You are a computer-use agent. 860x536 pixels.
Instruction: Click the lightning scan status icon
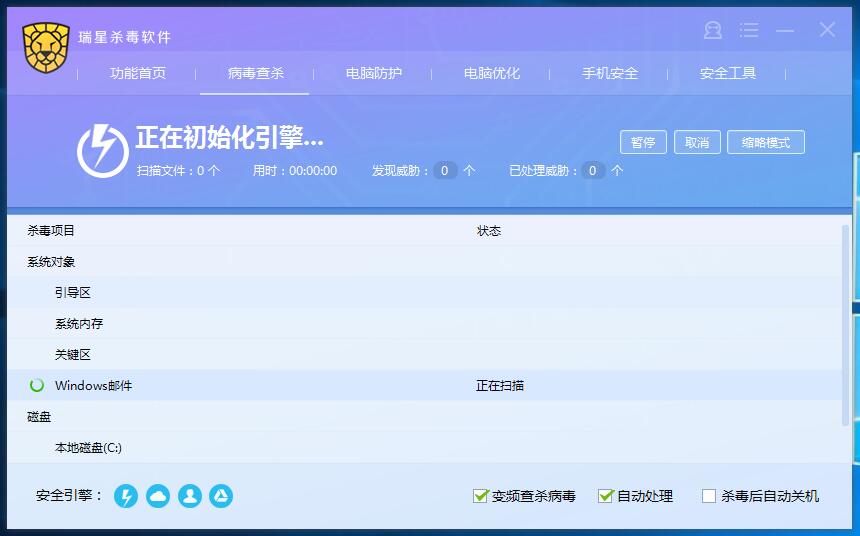(103, 150)
